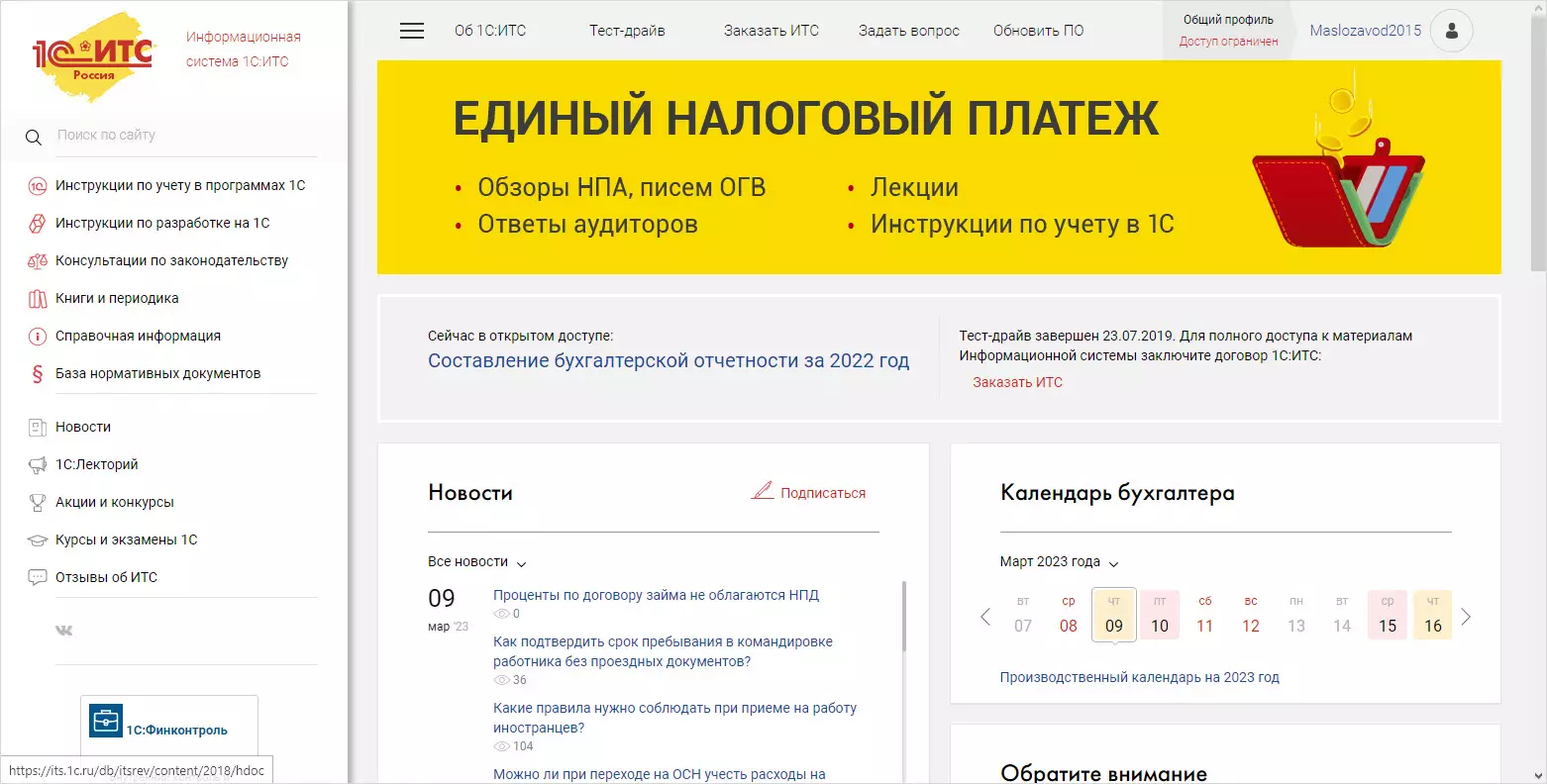Viewport: 1547px width, 784px height.
Task: Select calendar day 09 Thursday
Action: click(1114, 615)
